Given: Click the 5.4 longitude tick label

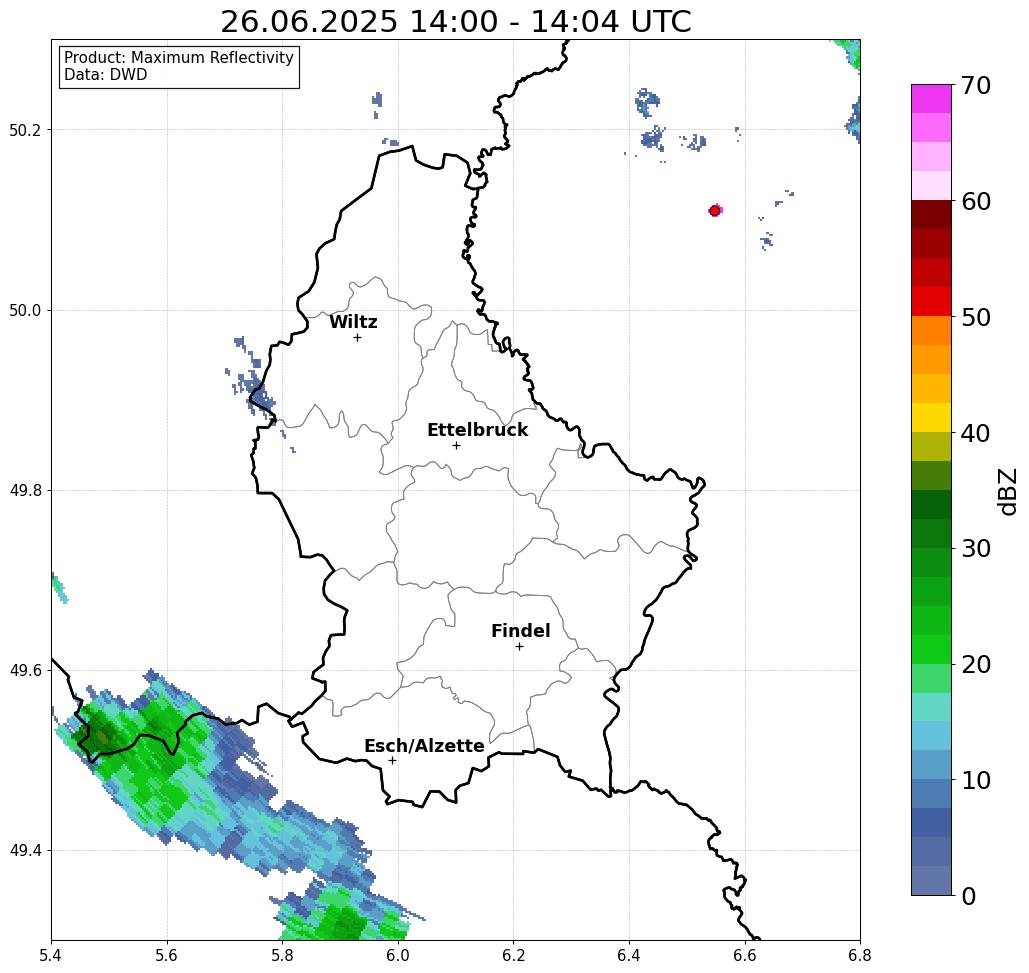Looking at the screenshot, I should point(51,955).
